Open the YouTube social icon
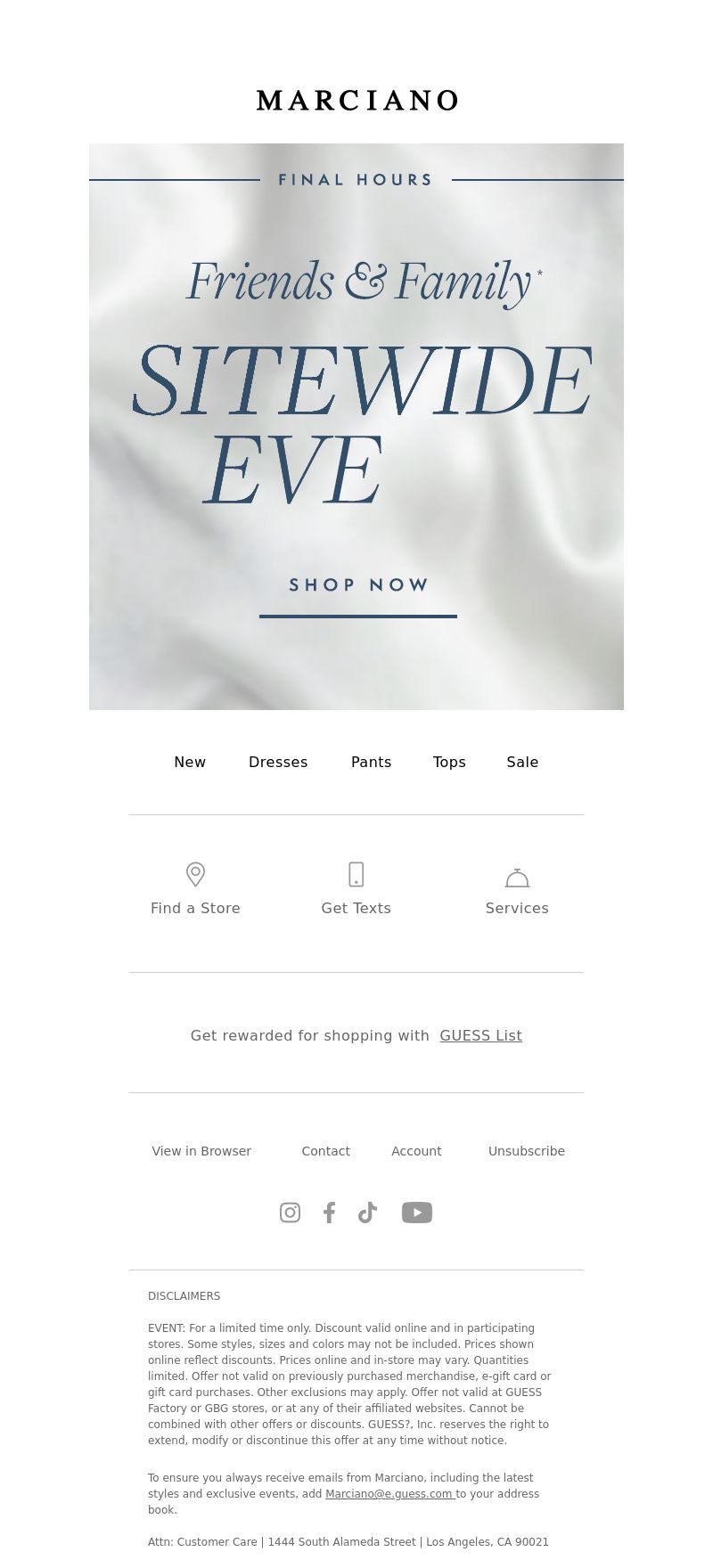 click(417, 1213)
